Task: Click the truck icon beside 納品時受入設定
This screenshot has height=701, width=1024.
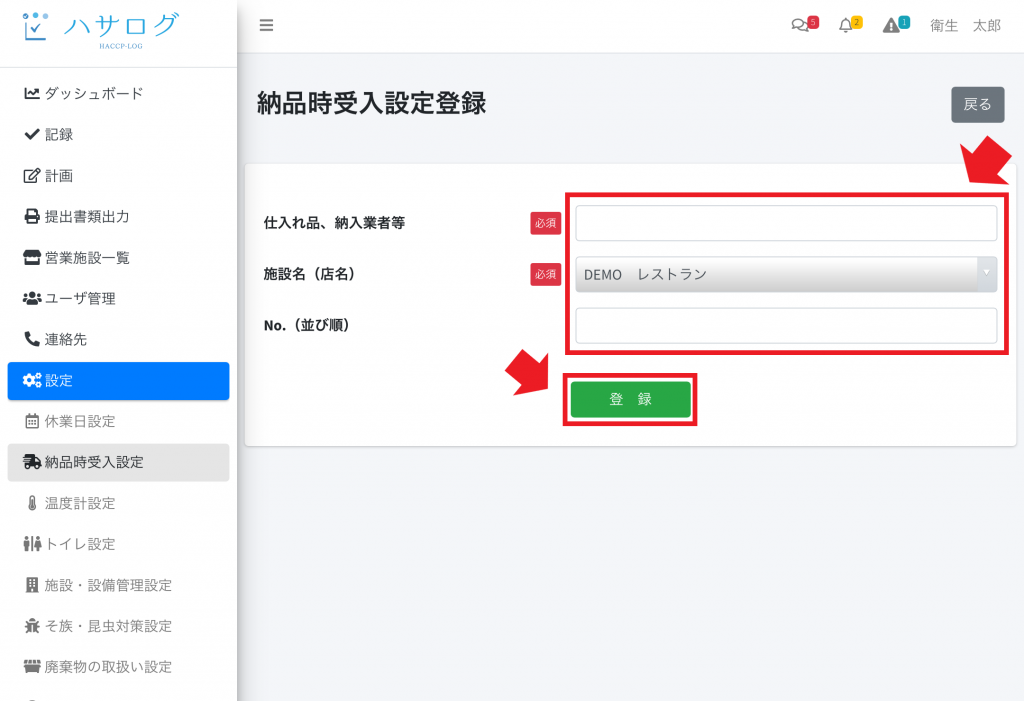Action: coord(32,462)
